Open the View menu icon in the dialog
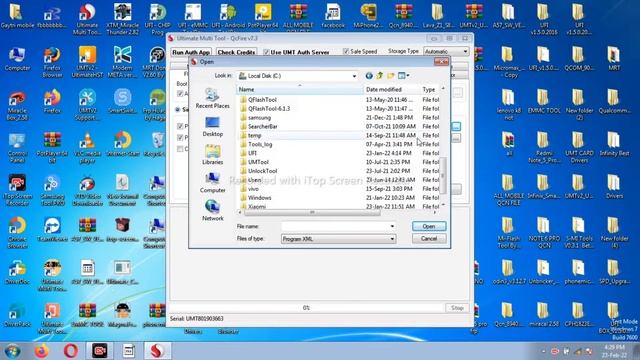Image resolution: width=640 pixels, height=360 pixels. click(x=403, y=76)
